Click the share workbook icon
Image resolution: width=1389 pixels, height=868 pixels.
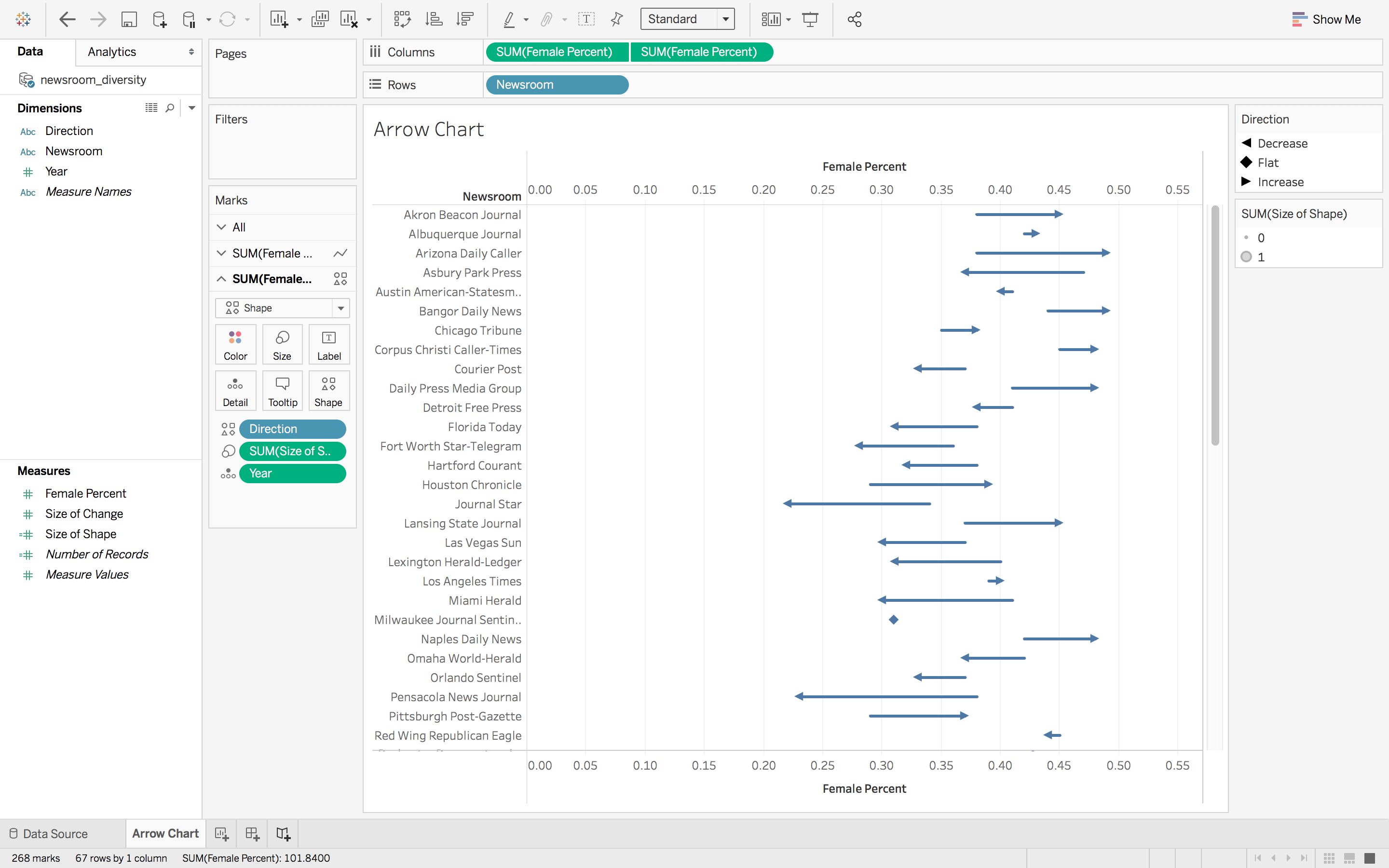tap(855, 19)
